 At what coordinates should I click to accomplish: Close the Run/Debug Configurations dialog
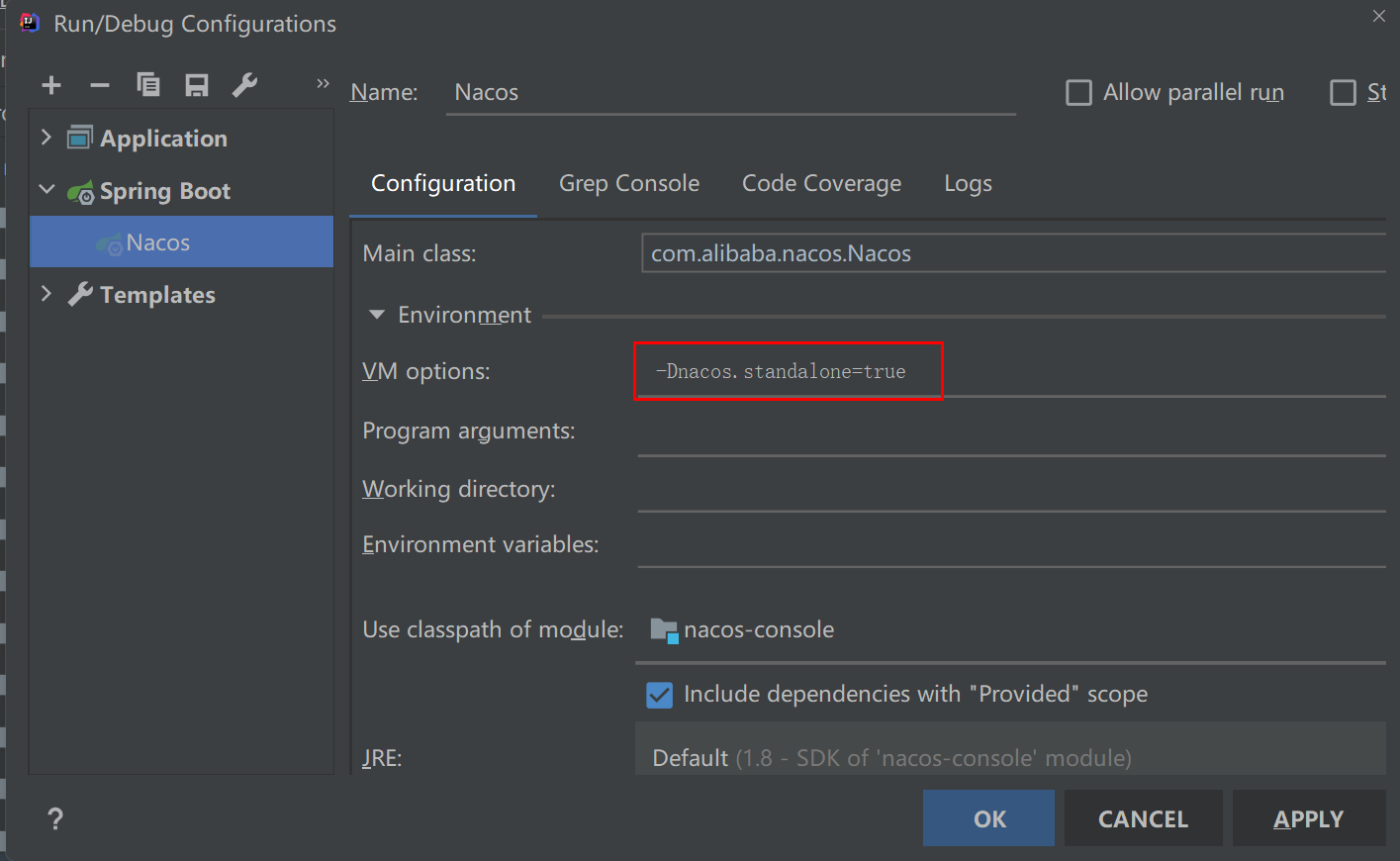1379,16
